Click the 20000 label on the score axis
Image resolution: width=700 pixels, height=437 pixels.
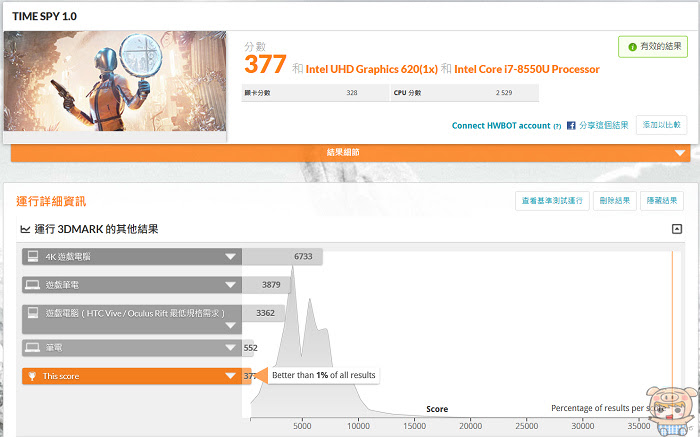[x=471, y=426]
